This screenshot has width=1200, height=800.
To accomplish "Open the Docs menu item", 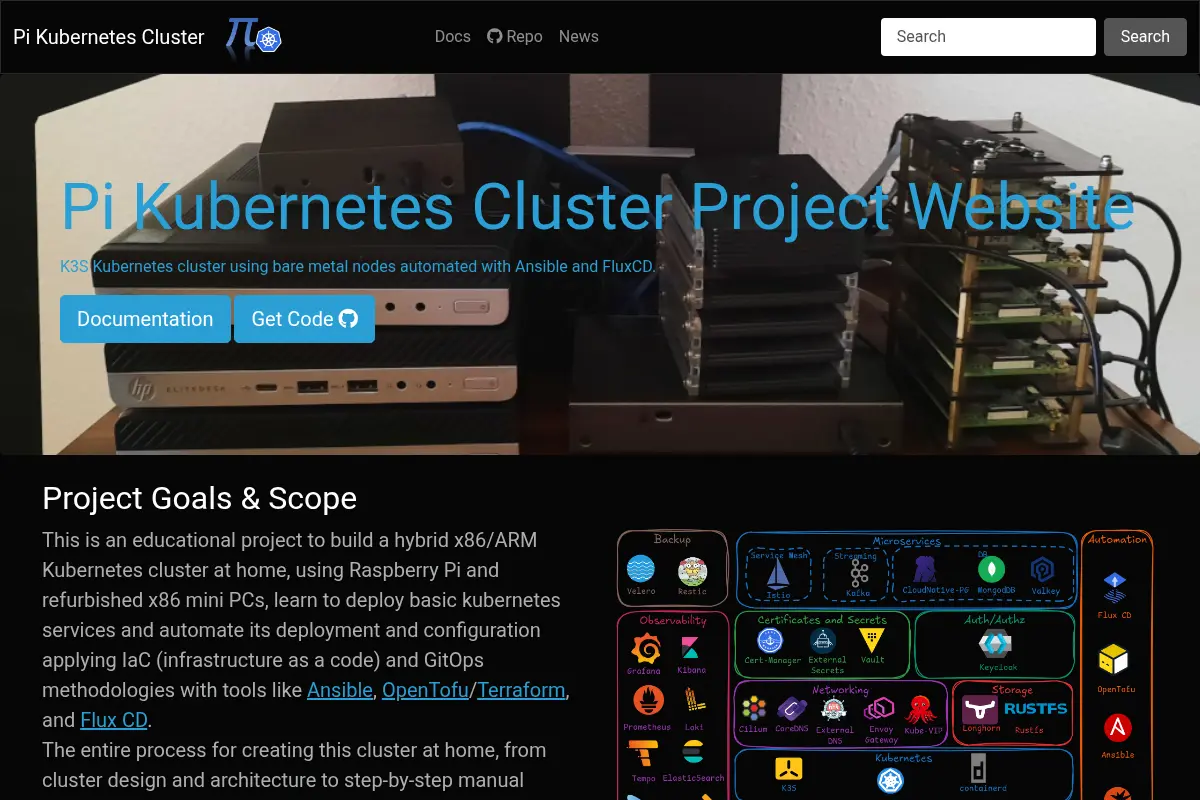I will (453, 36).
